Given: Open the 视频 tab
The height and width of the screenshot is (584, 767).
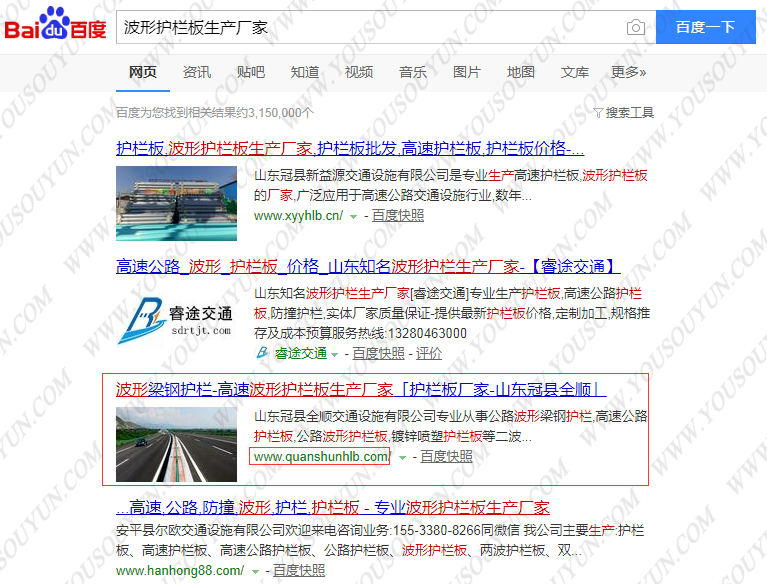Looking at the screenshot, I should click(x=359, y=72).
